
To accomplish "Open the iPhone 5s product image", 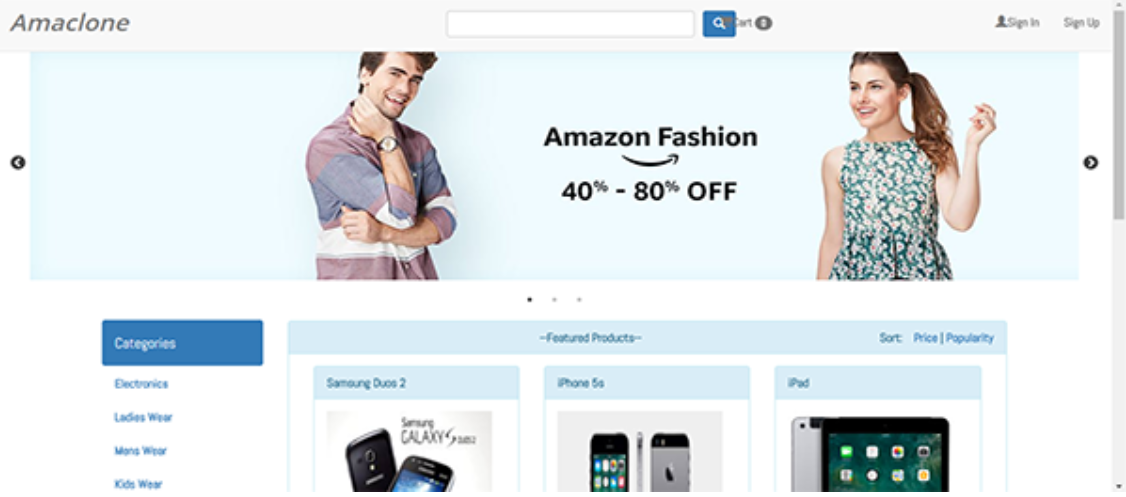I will 640,452.
